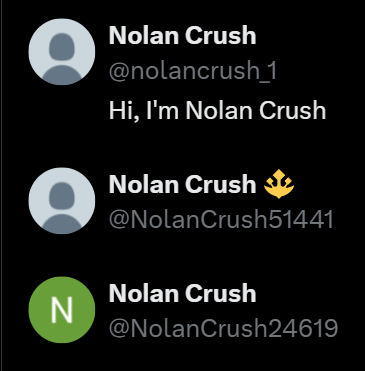Select the white N letter in green circle
Viewport: 365px width, 371px height.
pyautogui.click(x=62, y=310)
